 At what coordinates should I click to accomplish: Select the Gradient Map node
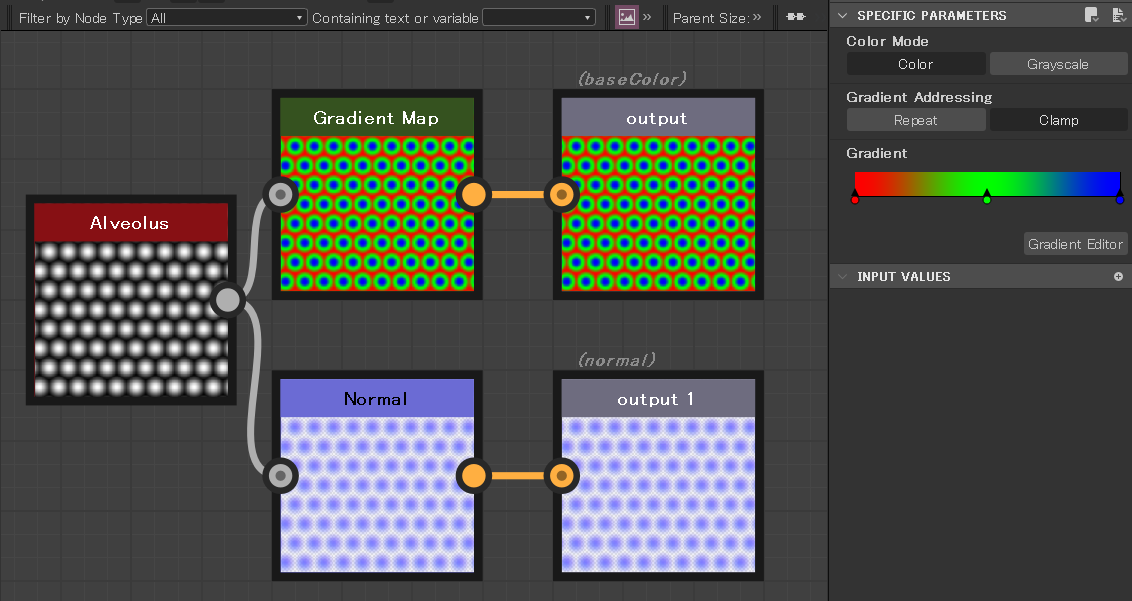377,194
